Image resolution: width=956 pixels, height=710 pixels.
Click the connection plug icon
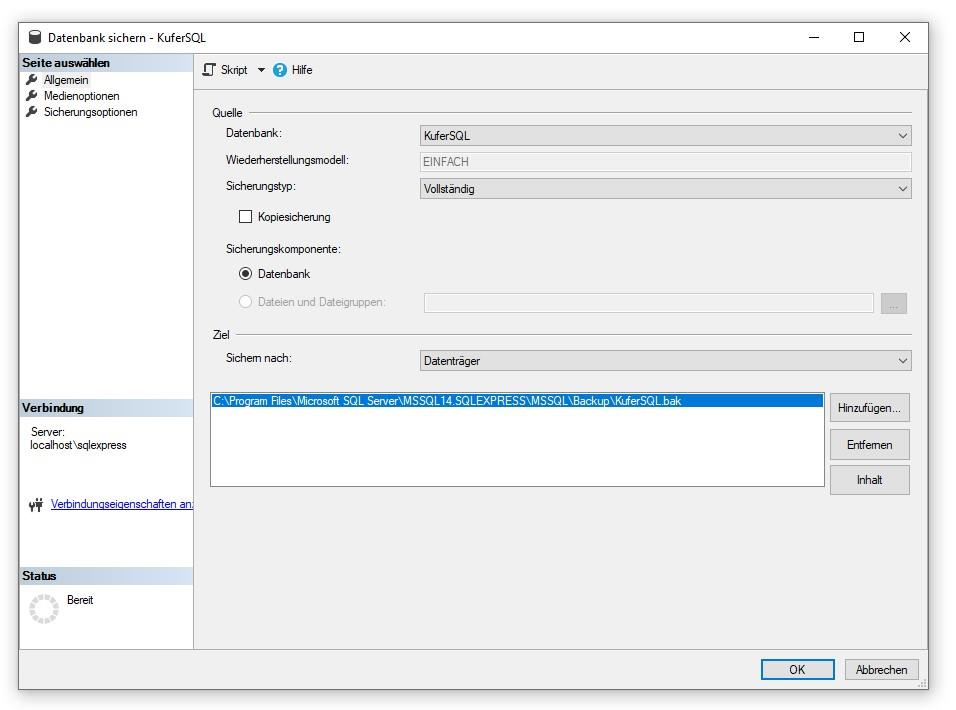tap(36, 505)
